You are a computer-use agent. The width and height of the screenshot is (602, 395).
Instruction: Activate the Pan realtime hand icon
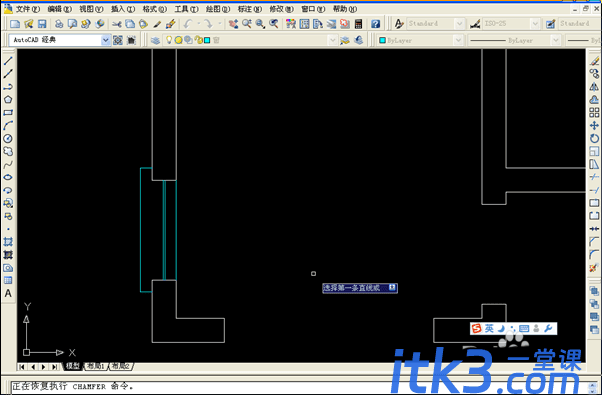pyautogui.click(x=233, y=24)
